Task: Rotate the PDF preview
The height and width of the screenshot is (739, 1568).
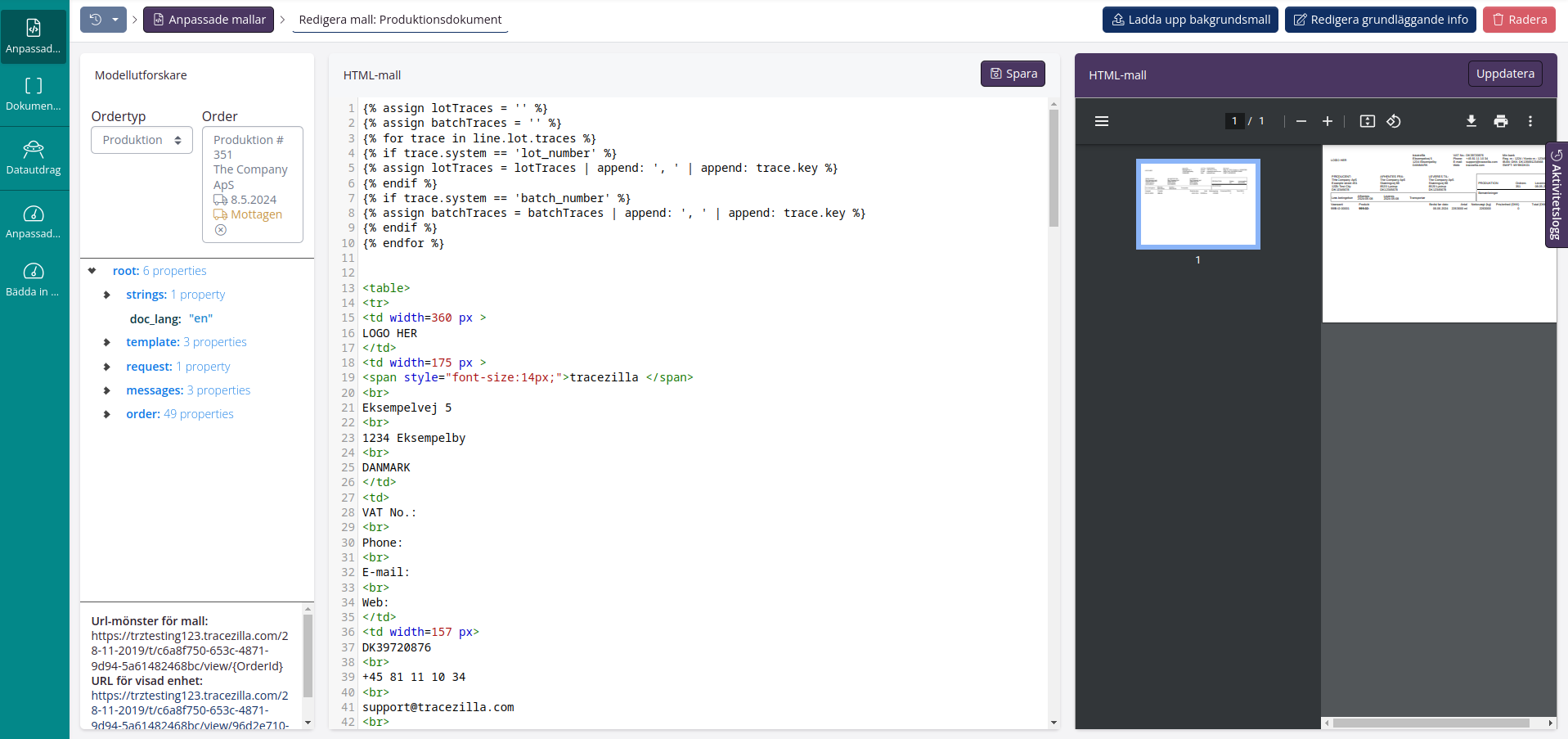Action: (1394, 121)
